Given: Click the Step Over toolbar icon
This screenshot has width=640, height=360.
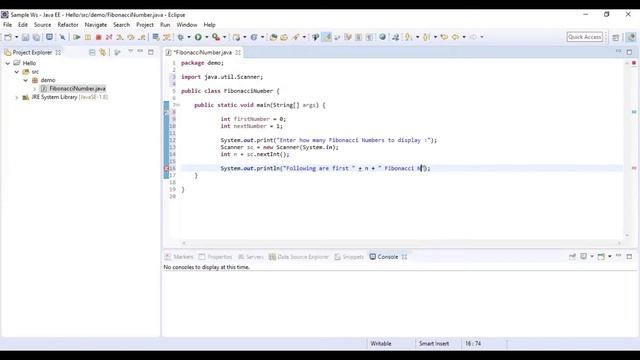Looking at the screenshot, I should tap(131, 37).
